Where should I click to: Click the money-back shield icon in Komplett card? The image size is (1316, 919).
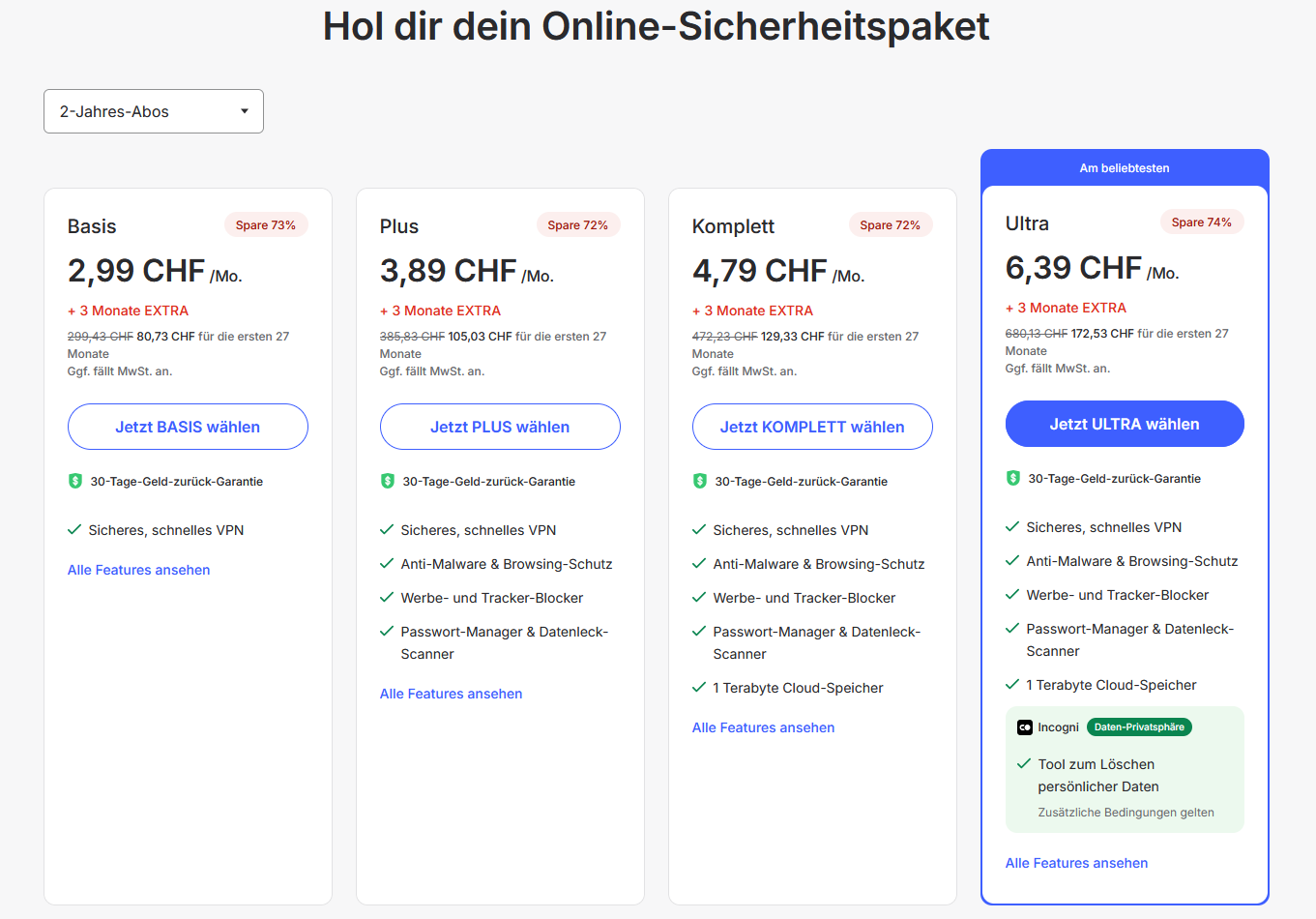point(700,481)
